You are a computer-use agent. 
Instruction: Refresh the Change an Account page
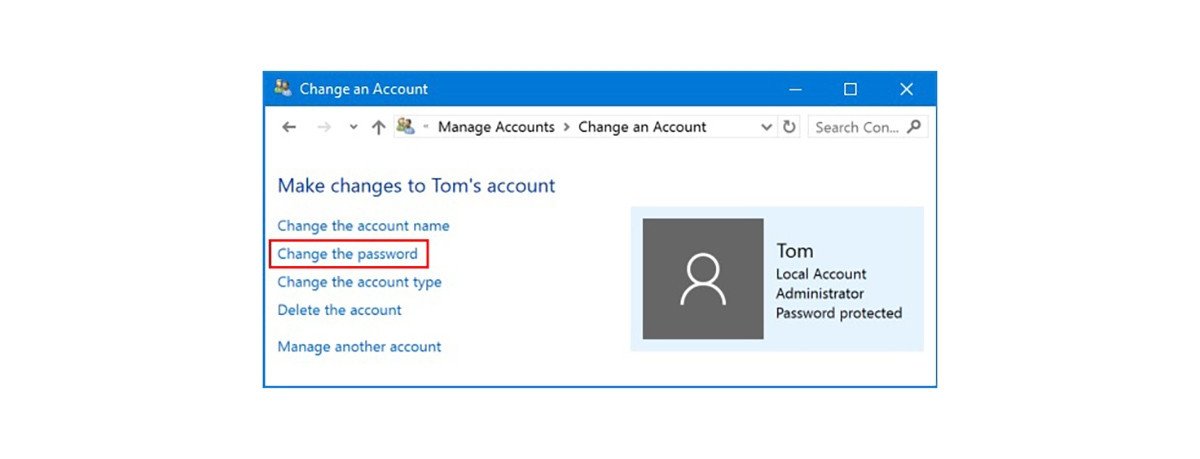pos(789,127)
